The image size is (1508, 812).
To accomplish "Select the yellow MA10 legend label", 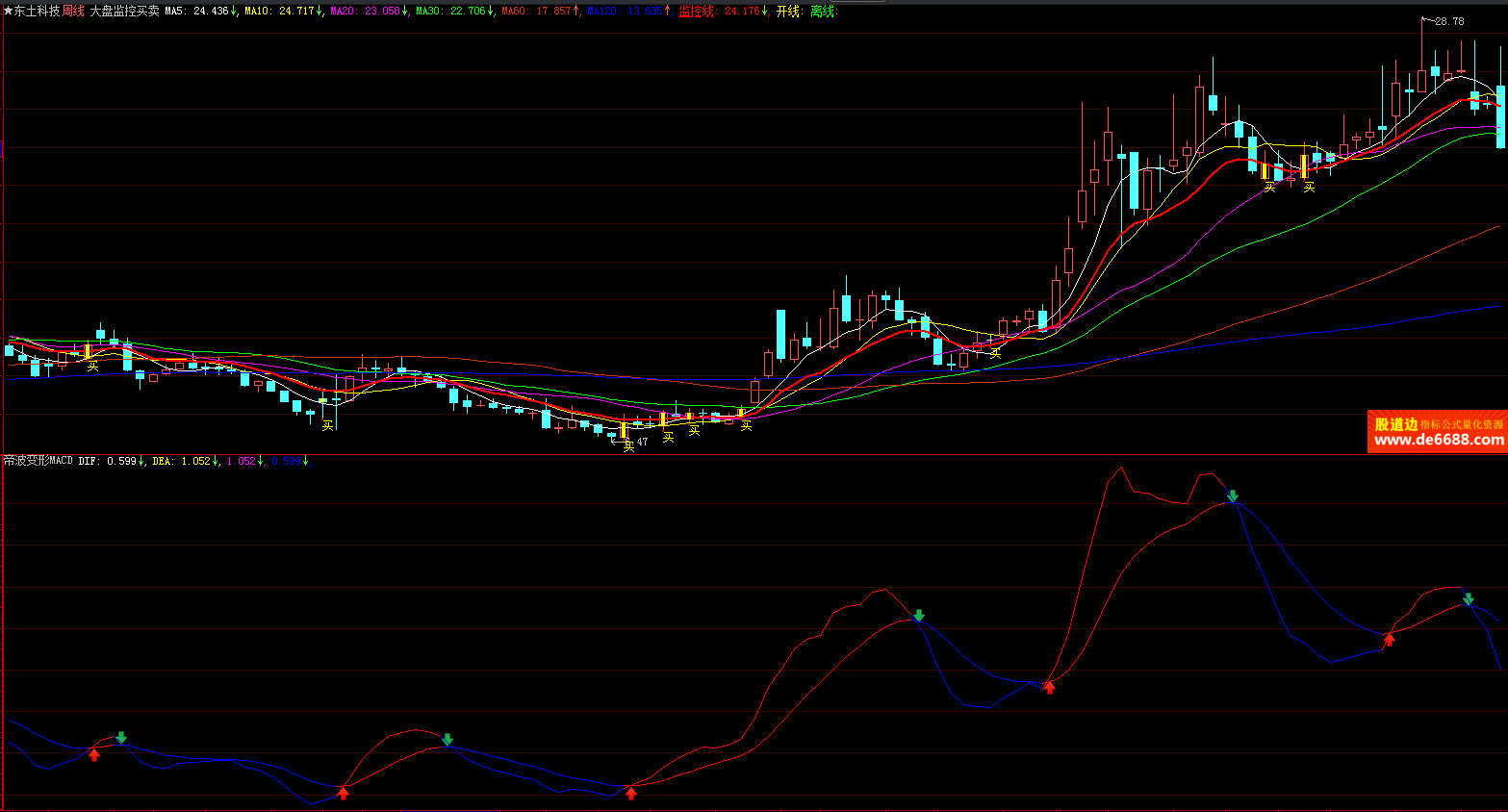I will 279,12.
